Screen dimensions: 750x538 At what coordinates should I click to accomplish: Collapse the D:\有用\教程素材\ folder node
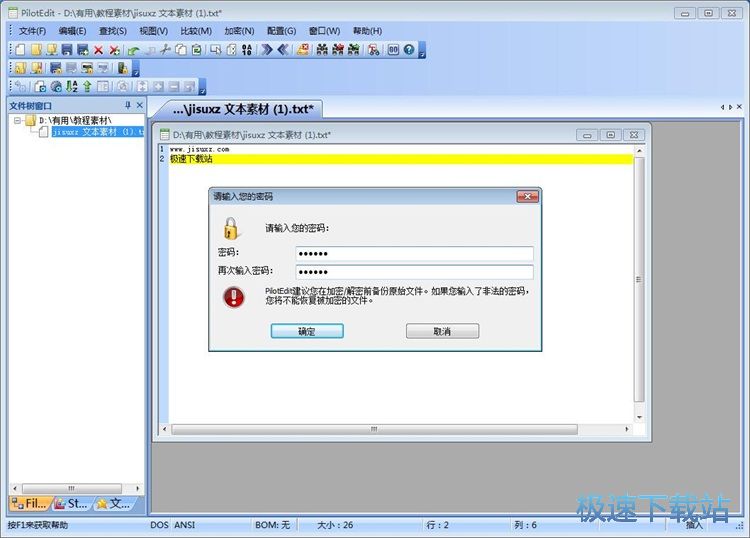pyautogui.click(x=18, y=120)
